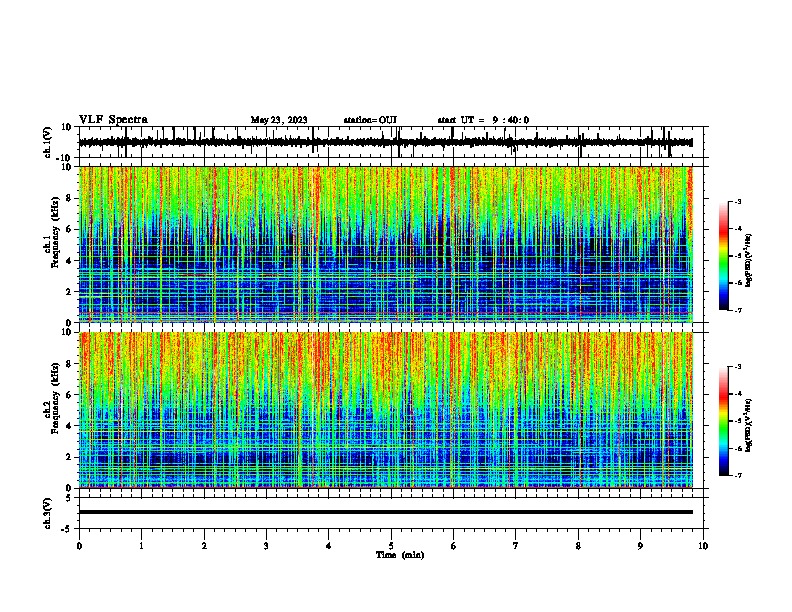
Task: Click tick label "5" on the time axis
Action: (x=391, y=546)
